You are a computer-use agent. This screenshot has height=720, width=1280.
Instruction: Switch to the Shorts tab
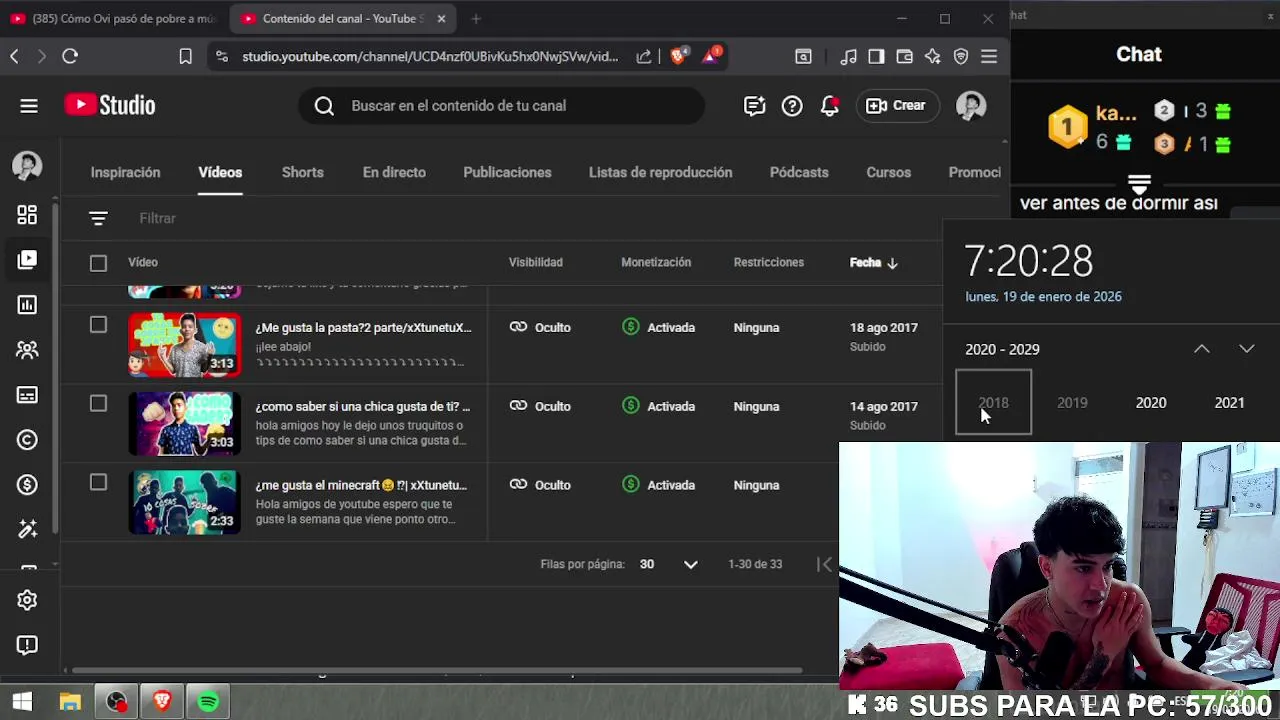click(x=302, y=172)
